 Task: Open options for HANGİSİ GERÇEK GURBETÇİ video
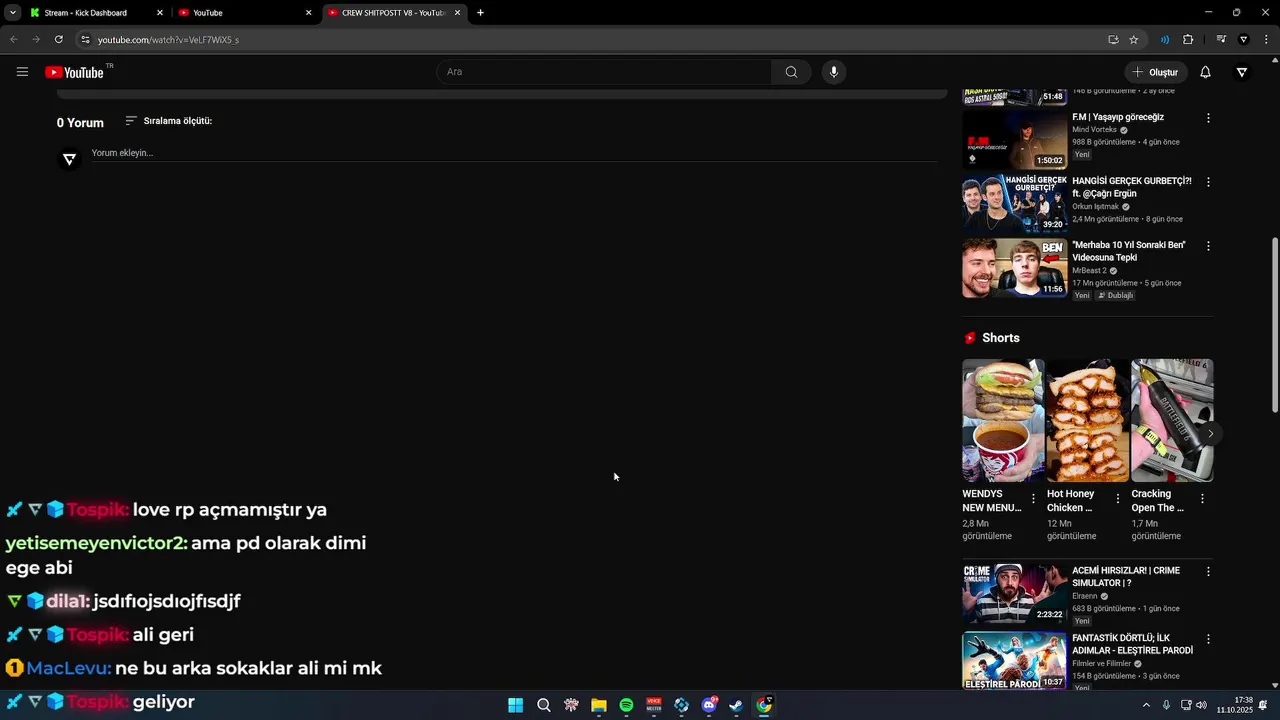pos(1208,182)
